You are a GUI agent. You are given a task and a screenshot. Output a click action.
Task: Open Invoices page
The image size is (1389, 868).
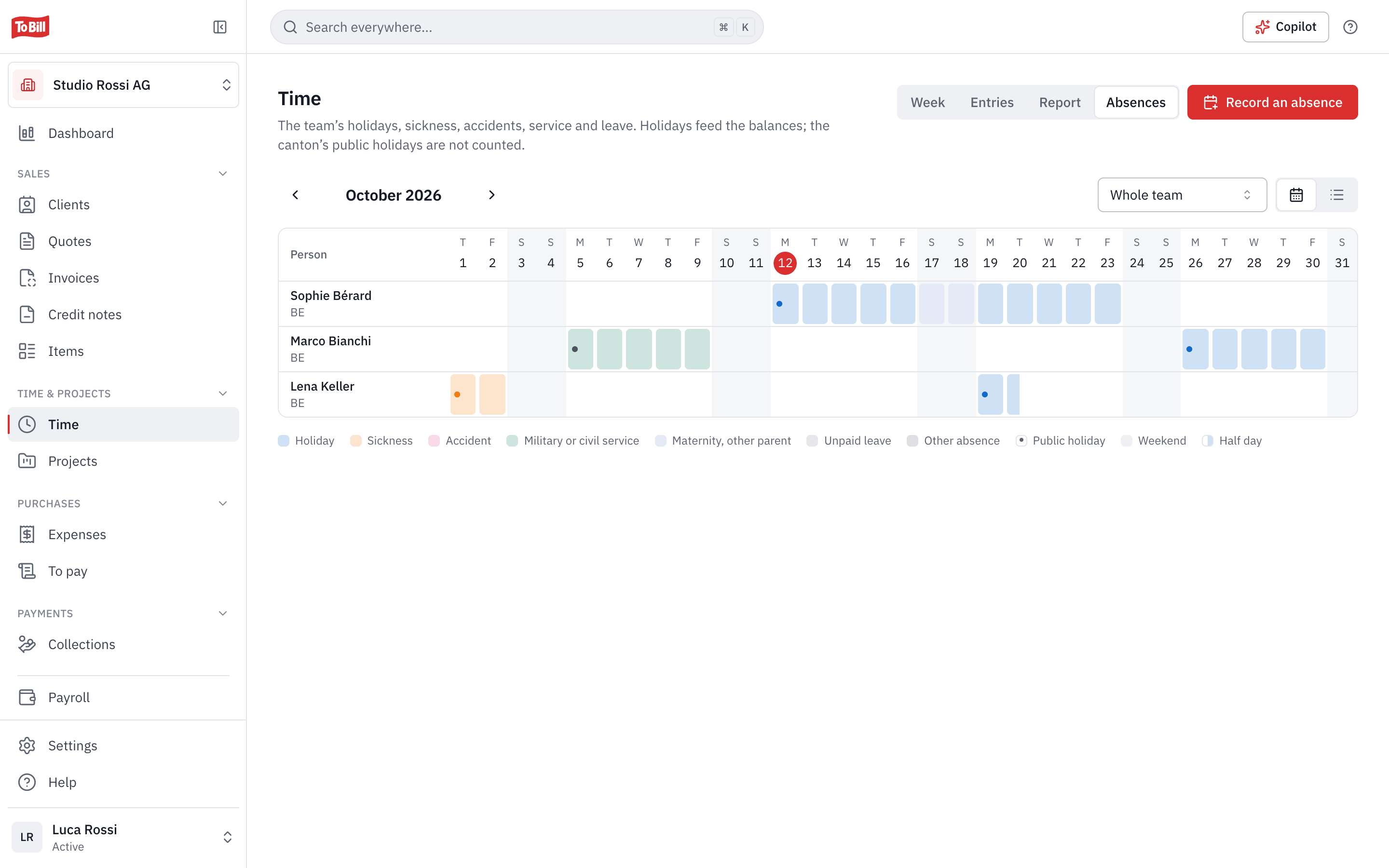tap(123, 278)
